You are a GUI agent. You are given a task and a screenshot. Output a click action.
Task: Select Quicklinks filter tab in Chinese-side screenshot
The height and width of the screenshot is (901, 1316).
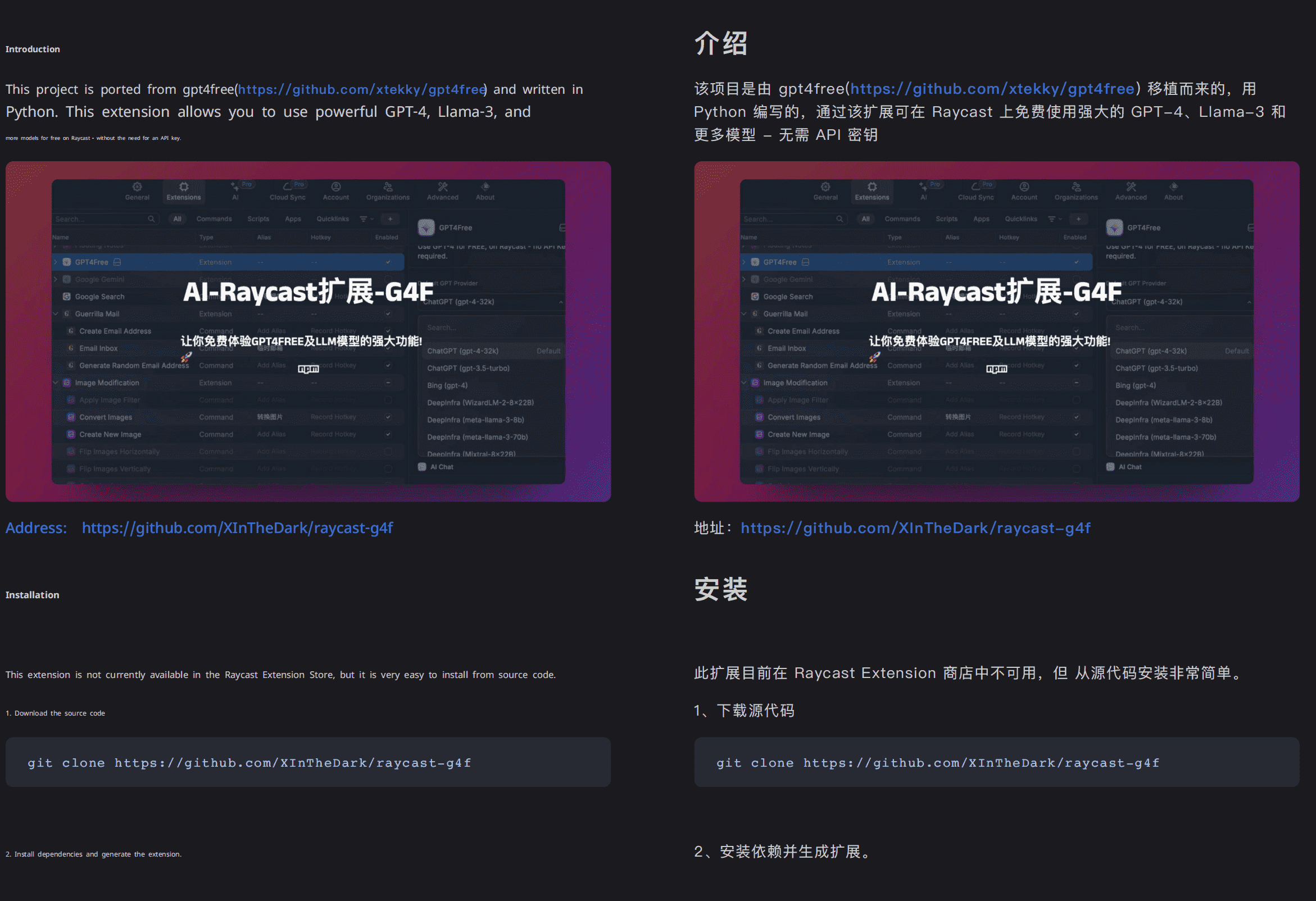click(1021, 219)
